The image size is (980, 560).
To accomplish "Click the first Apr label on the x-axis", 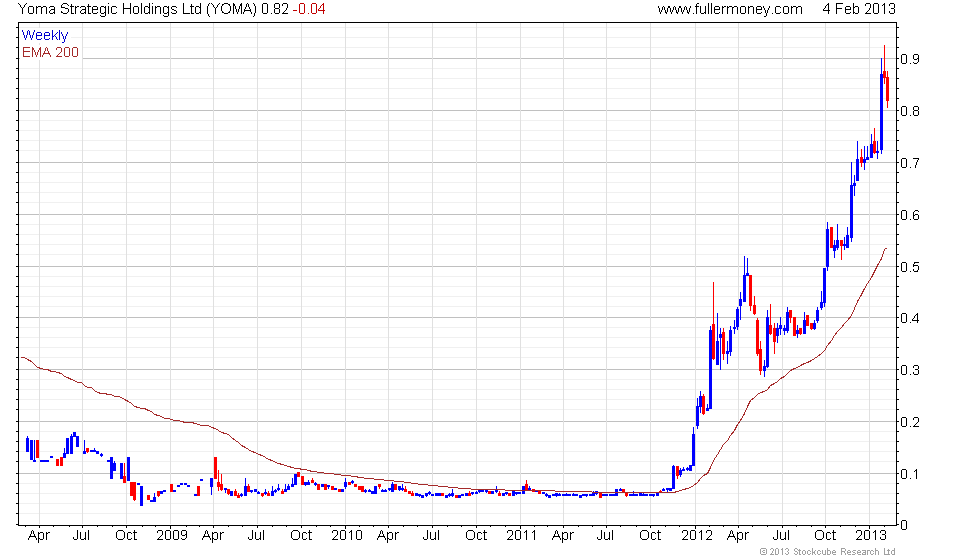I will pos(39,536).
